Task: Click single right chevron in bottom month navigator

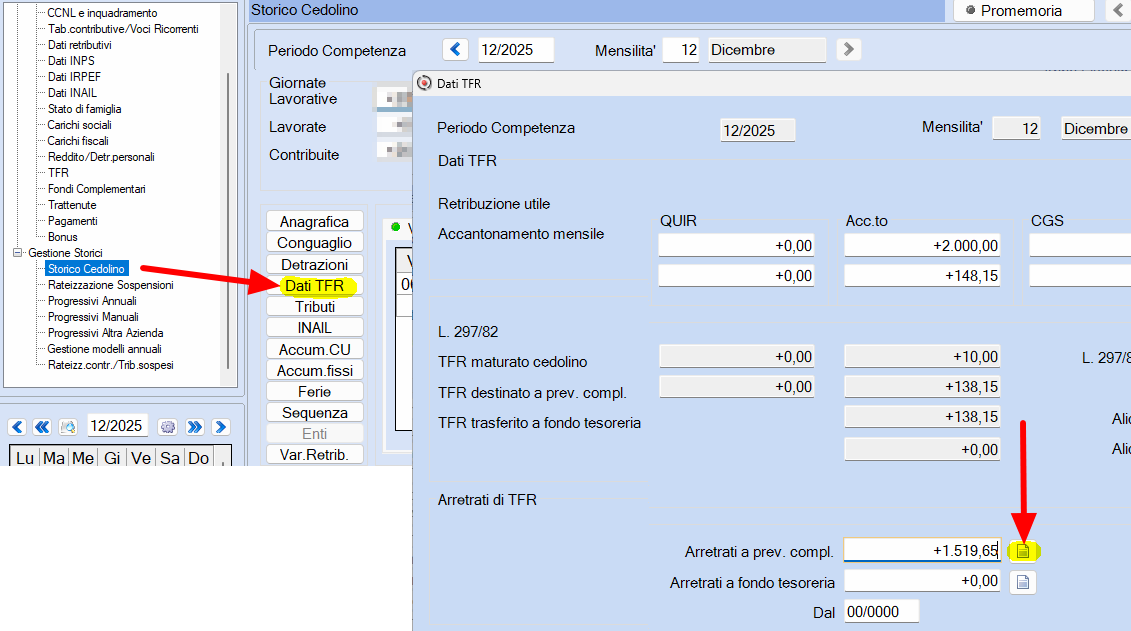Action: pyautogui.click(x=221, y=427)
